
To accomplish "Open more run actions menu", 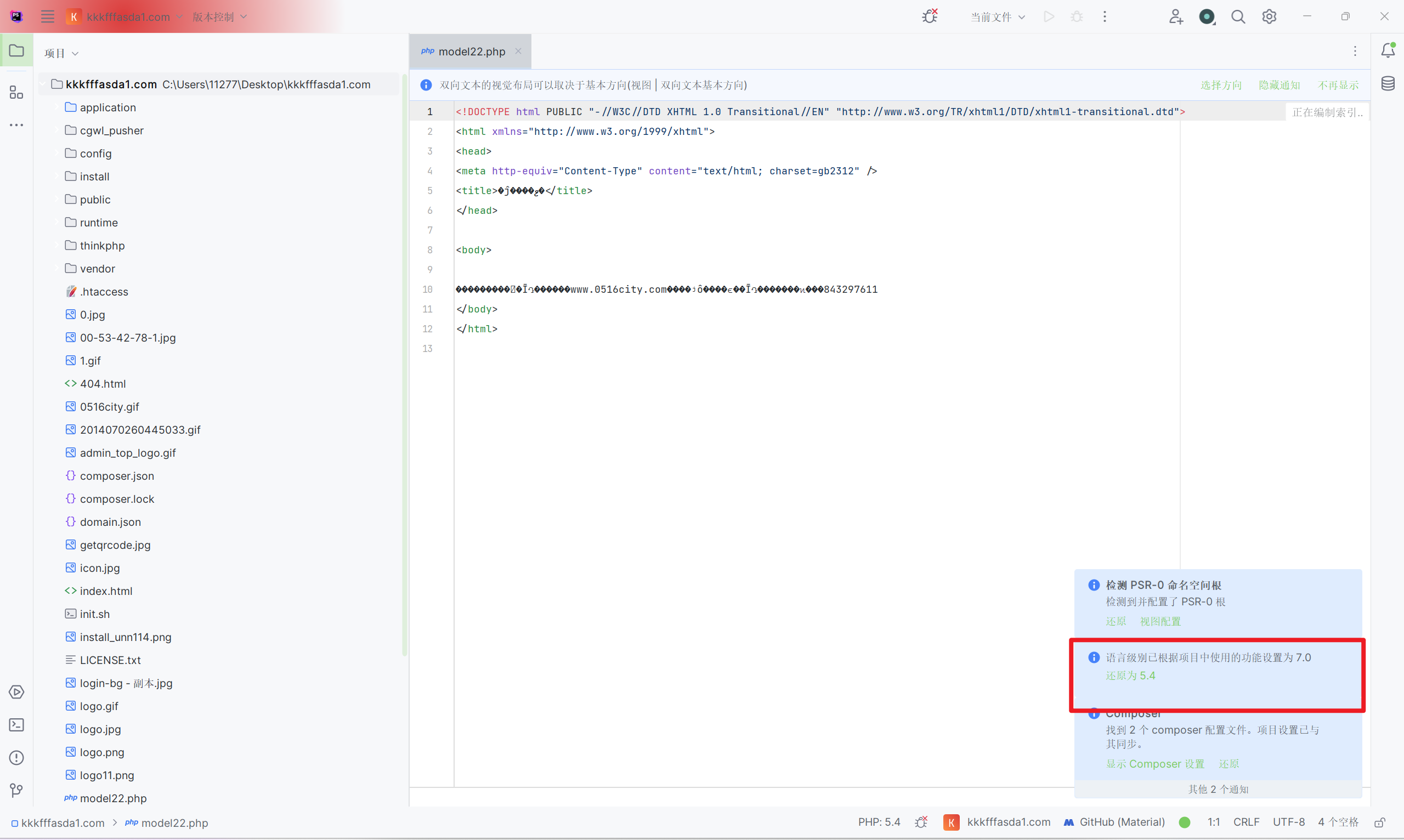I will (x=1105, y=16).
